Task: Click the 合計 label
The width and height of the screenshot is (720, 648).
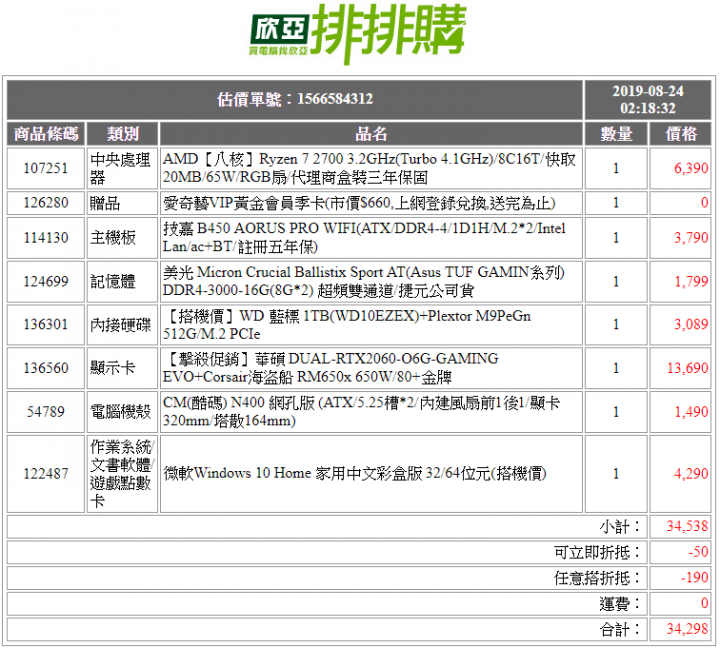Action: coord(619,629)
